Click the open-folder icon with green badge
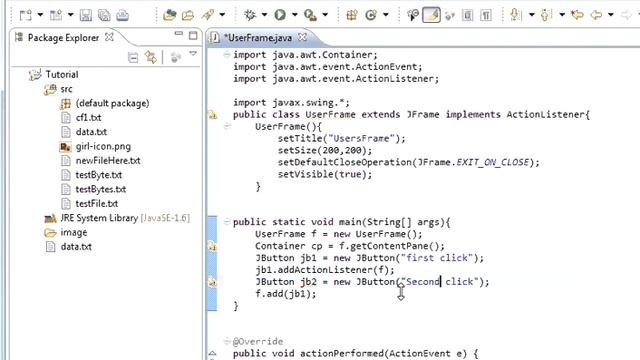The width and height of the screenshot is (640, 360). 169,15
